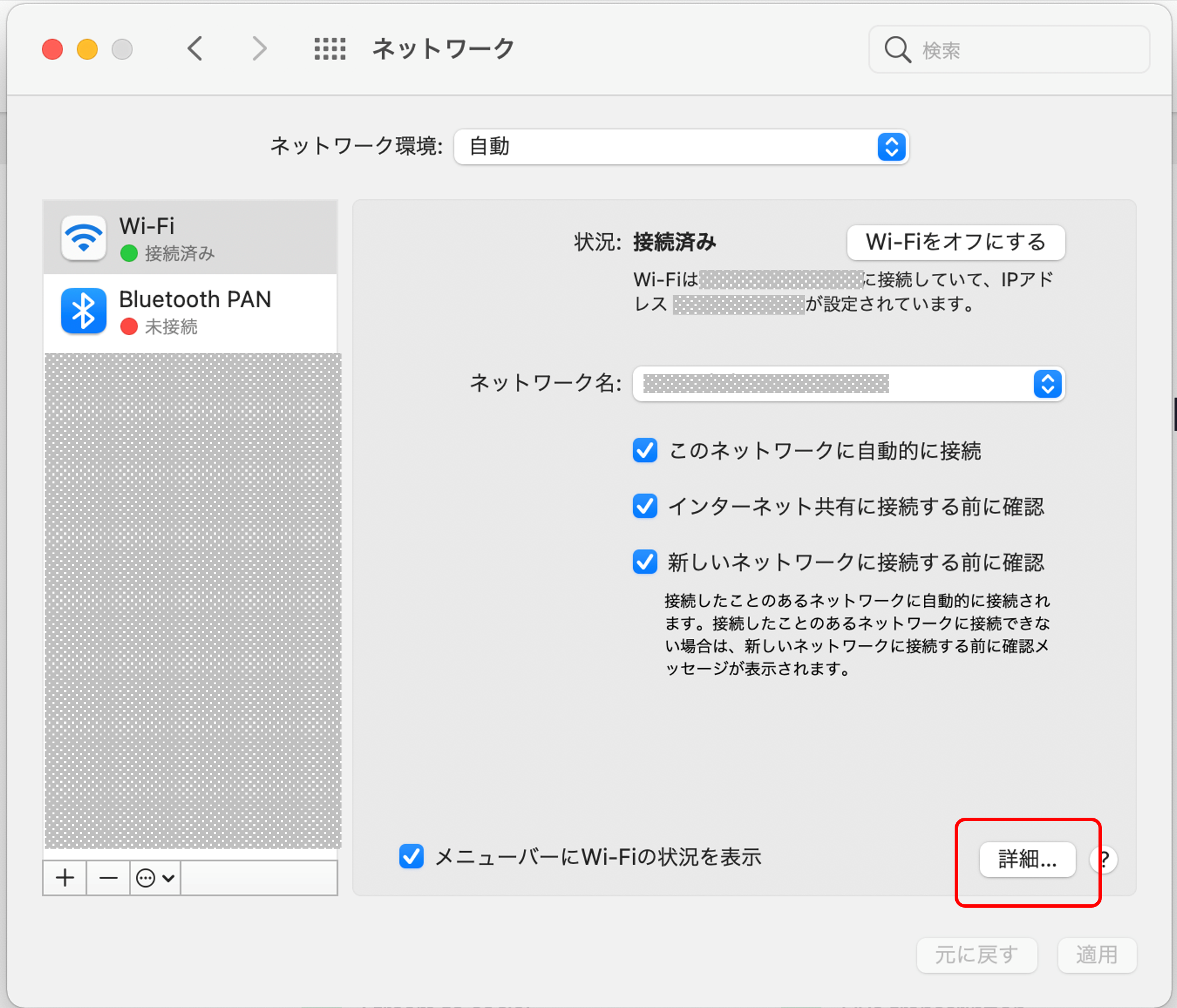Expand the service action menu with ellipsis
Screen dimensions: 1177x1008
155,877
